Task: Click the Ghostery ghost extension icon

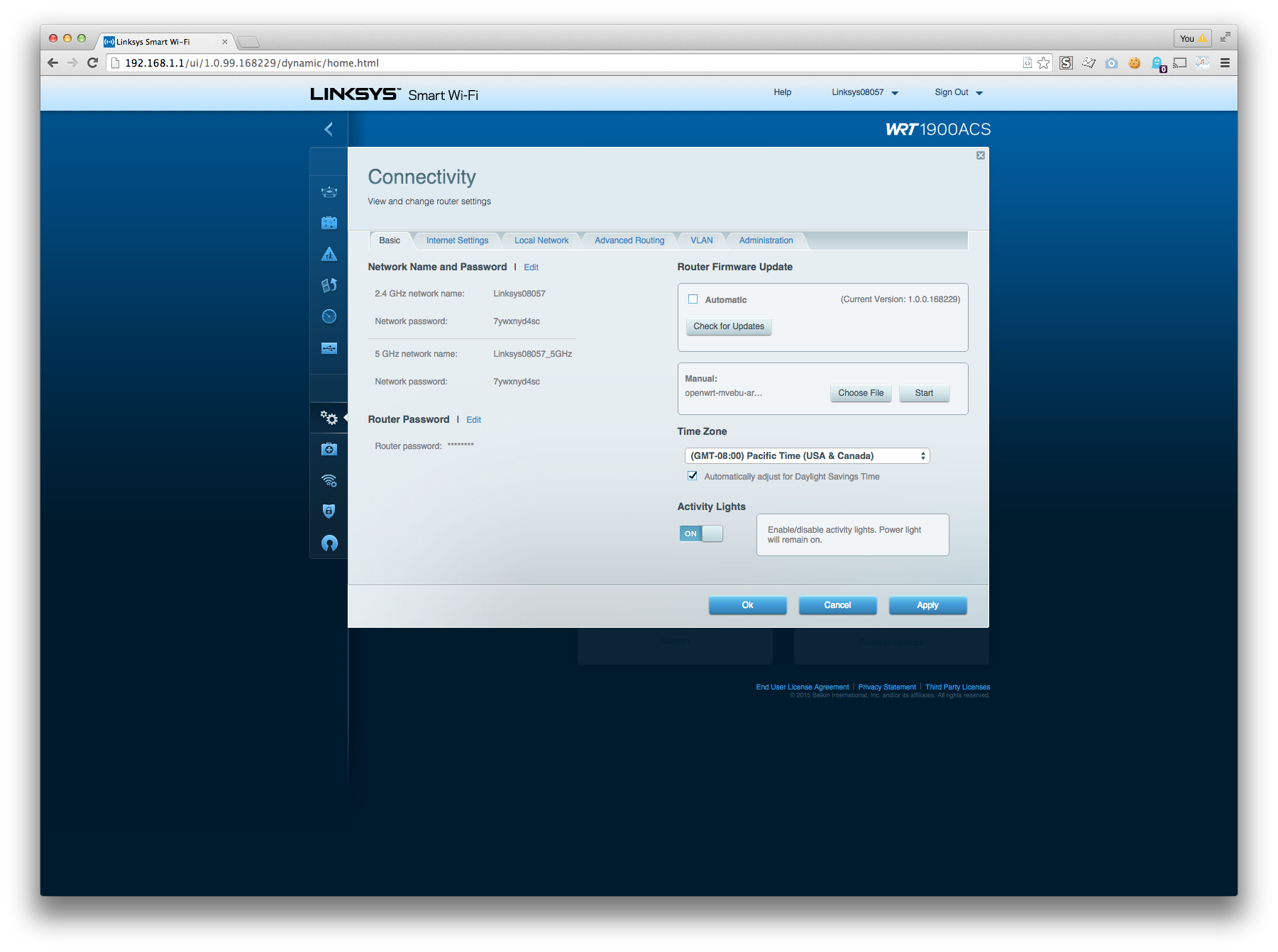Action: pyautogui.click(x=1158, y=64)
